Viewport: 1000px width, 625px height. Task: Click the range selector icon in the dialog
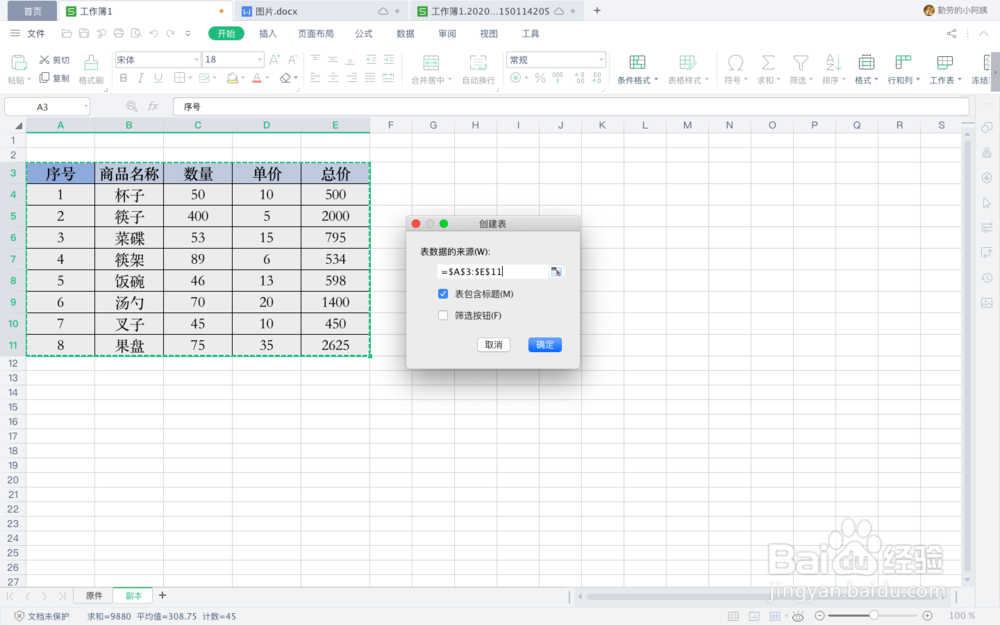point(556,270)
